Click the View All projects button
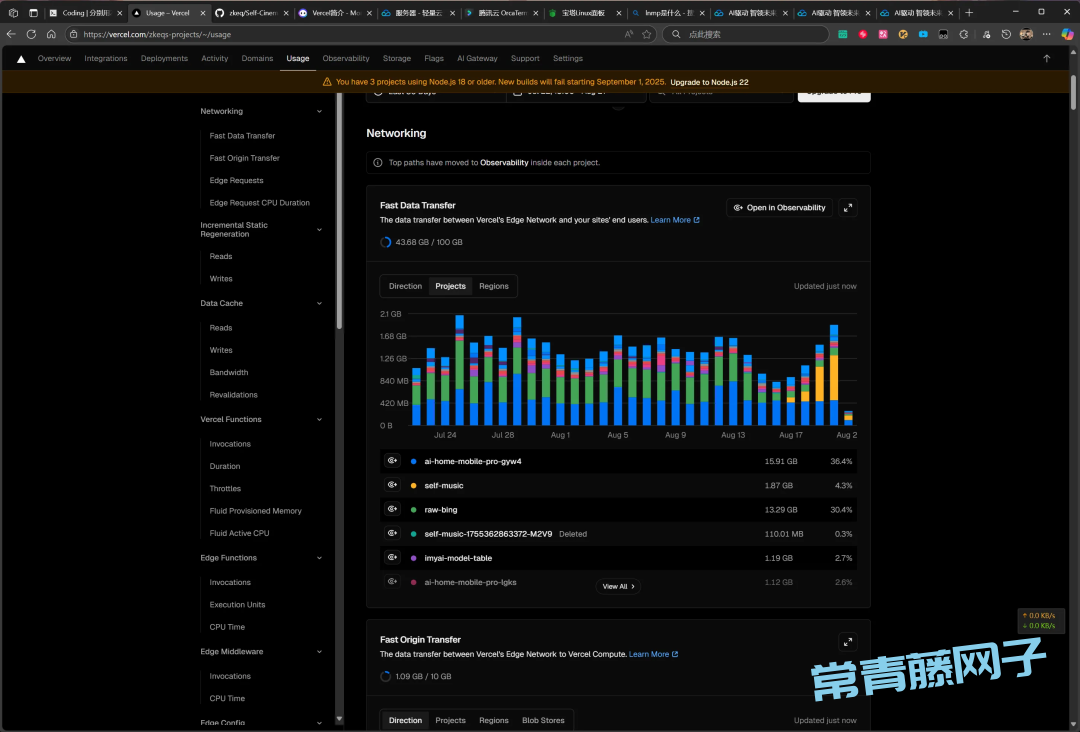The height and width of the screenshot is (732, 1080). [619, 586]
